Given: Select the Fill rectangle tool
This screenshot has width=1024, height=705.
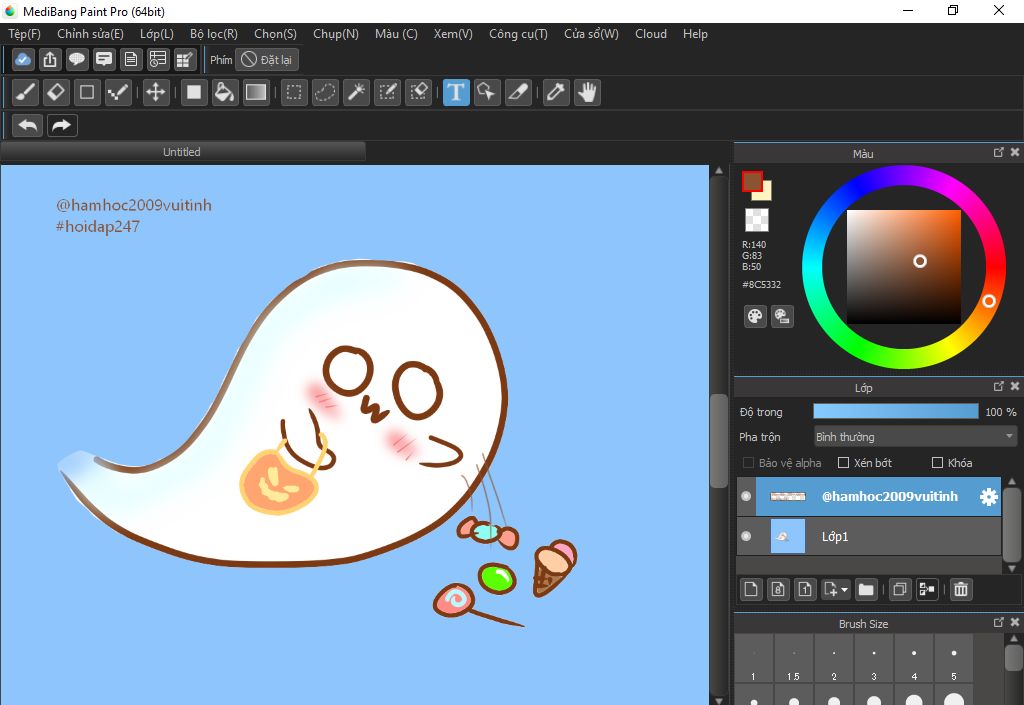Looking at the screenshot, I should pyautogui.click(x=194, y=92).
